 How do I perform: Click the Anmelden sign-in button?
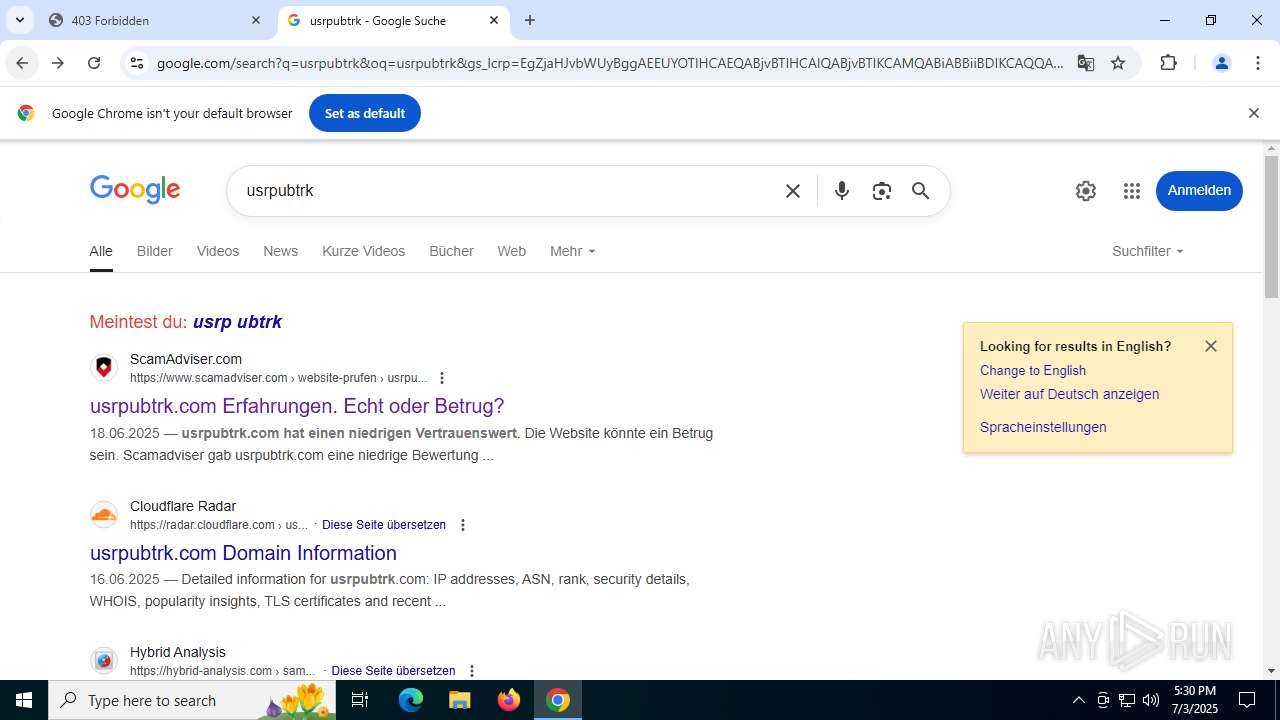(1199, 190)
